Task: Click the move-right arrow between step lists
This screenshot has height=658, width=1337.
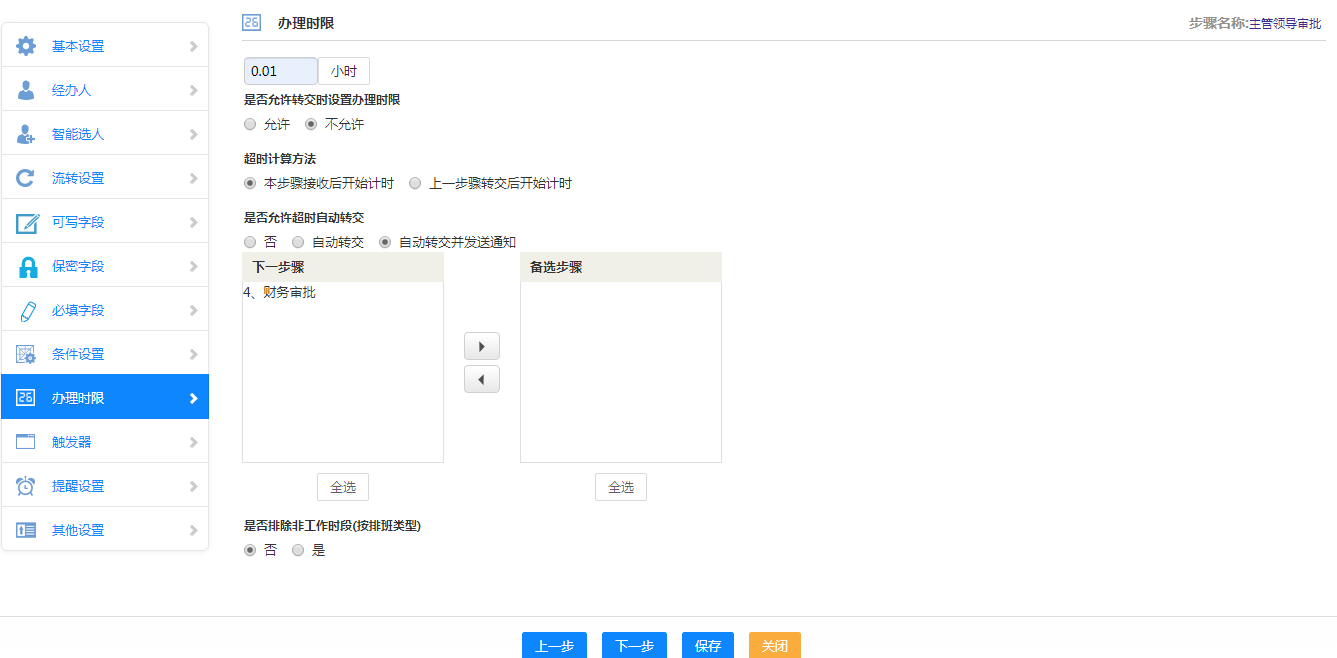Action: (x=482, y=346)
